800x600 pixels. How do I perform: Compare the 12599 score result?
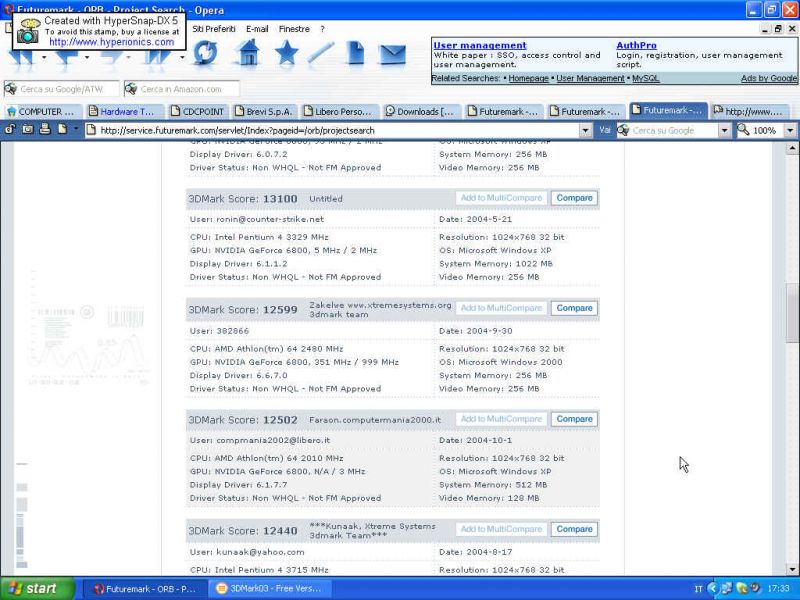574,308
